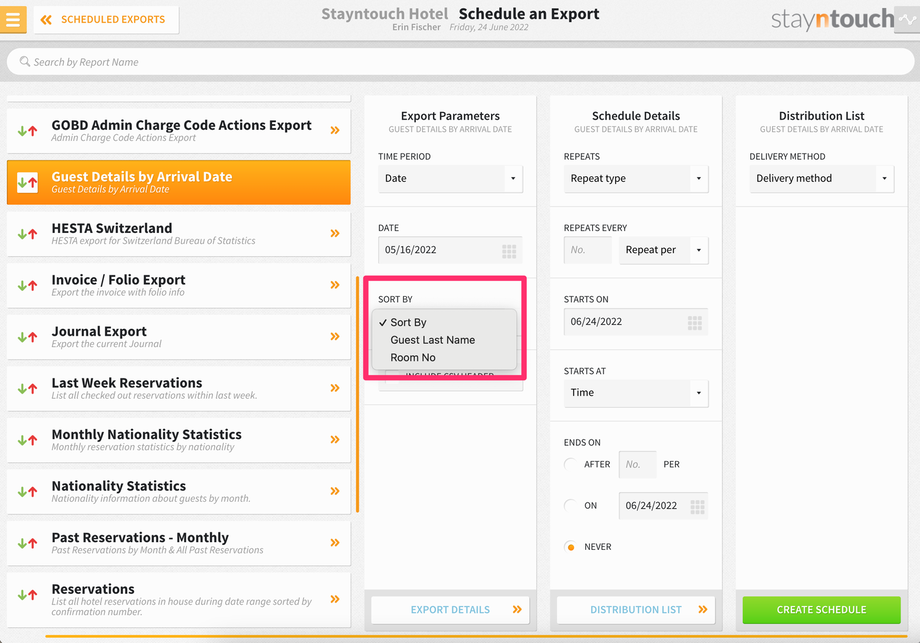Click the staynTouch logo
This screenshot has width=920, height=643.
pyautogui.click(x=833, y=19)
